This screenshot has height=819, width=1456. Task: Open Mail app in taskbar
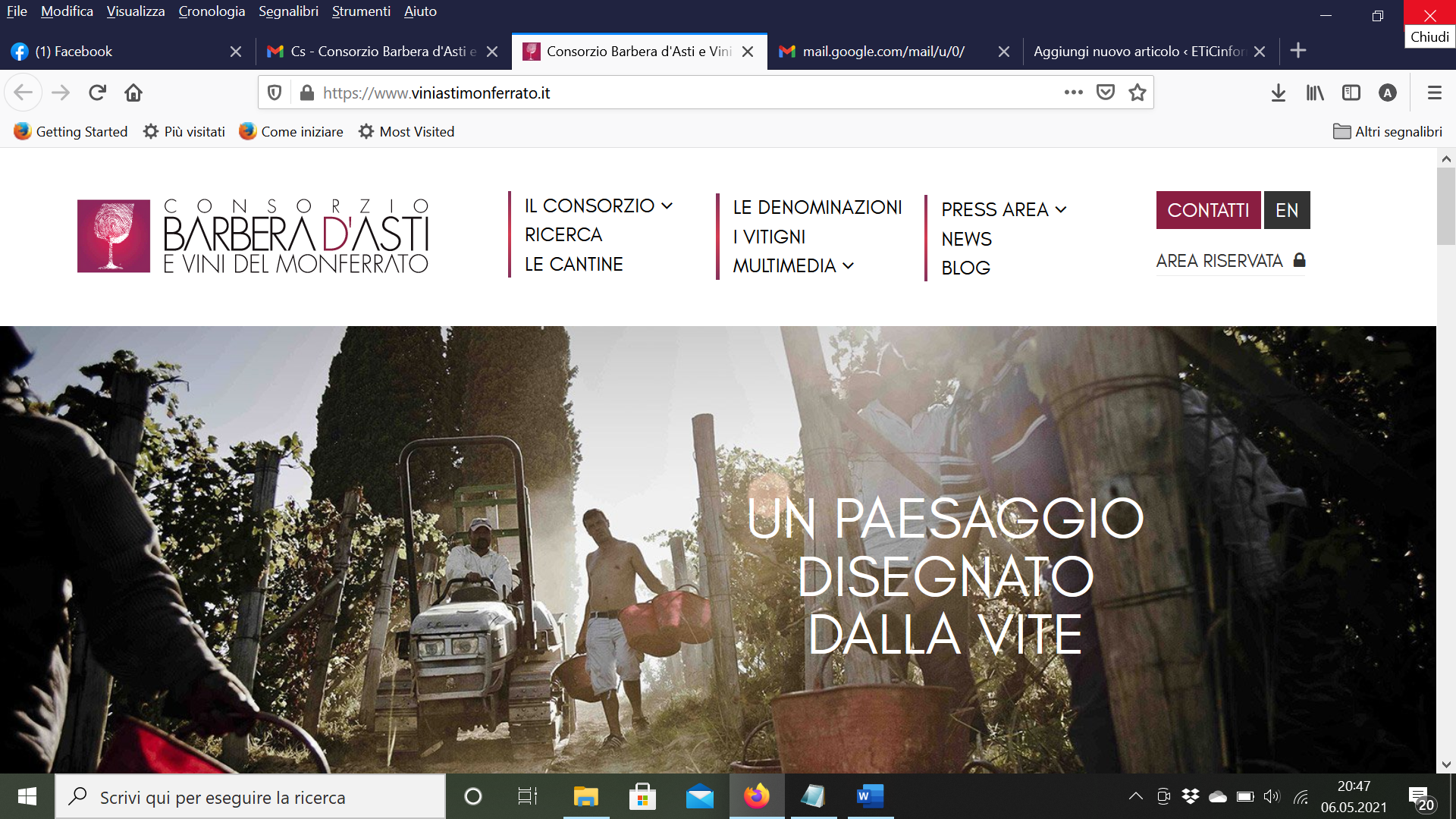[699, 796]
